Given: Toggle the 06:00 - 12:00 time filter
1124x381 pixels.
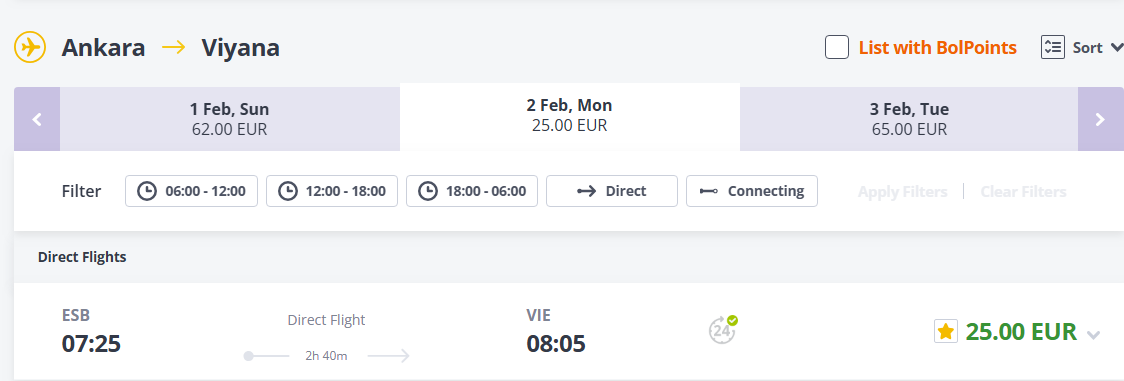Looking at the screenshot, I should (x=191, y=191).
